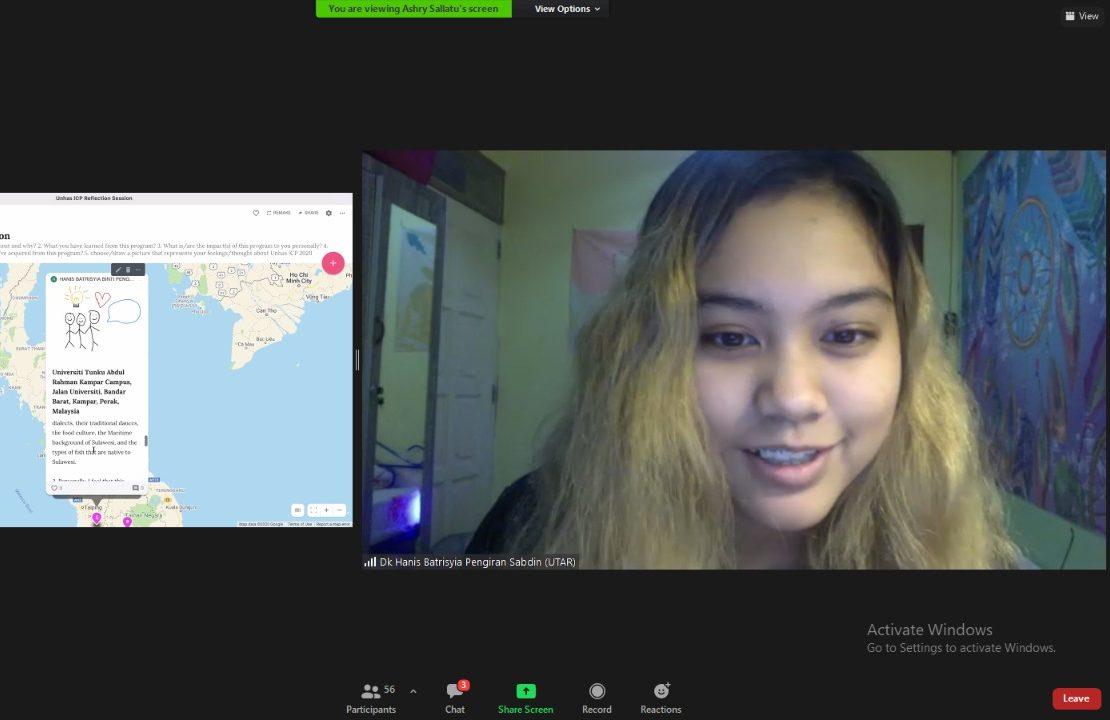Click the pencil edit icon on the post
The image size is (1110, 720).
click(118, 270)
